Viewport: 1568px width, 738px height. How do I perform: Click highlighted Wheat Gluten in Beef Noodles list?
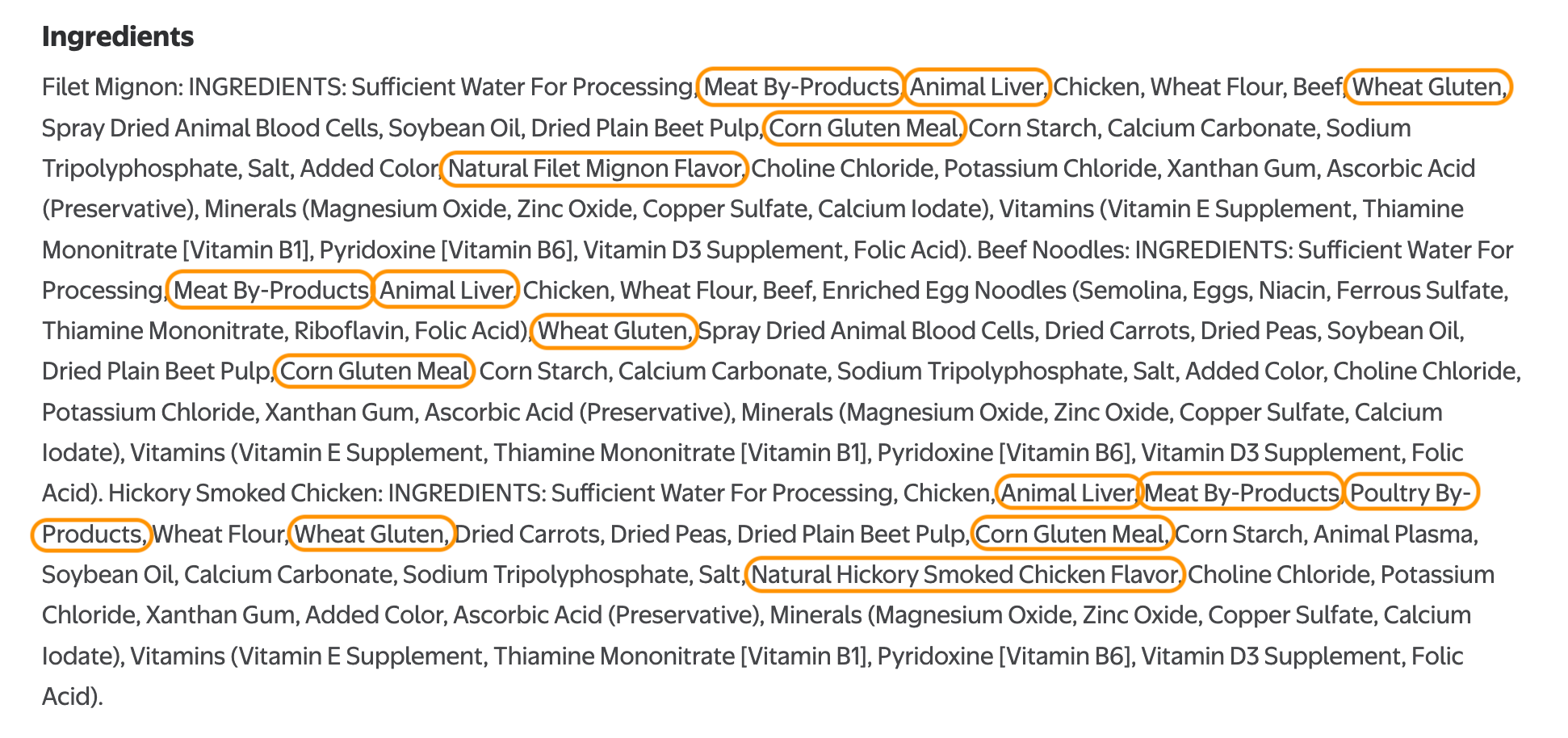coord(614,331)
